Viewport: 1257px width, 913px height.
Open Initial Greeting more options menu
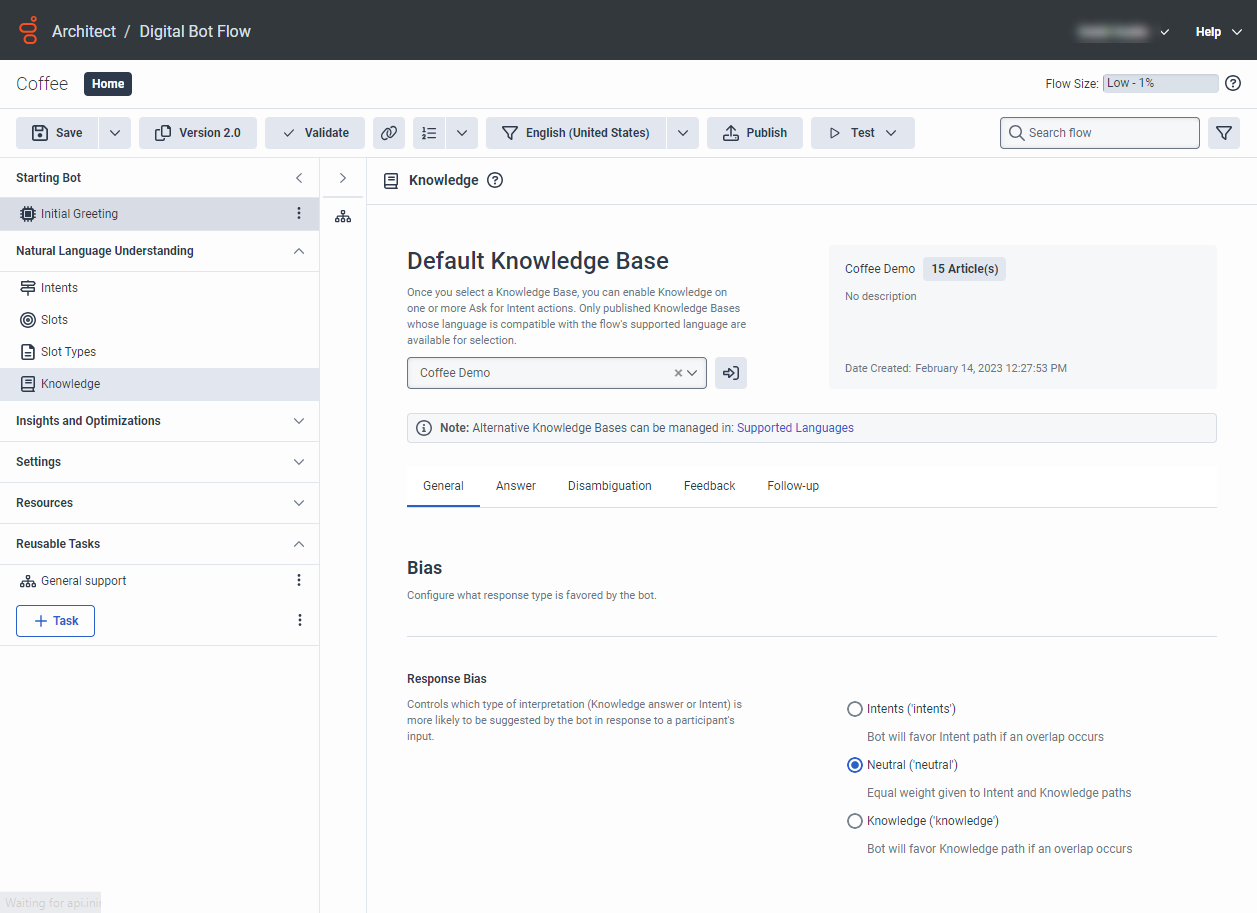click(x=299, y=214)
